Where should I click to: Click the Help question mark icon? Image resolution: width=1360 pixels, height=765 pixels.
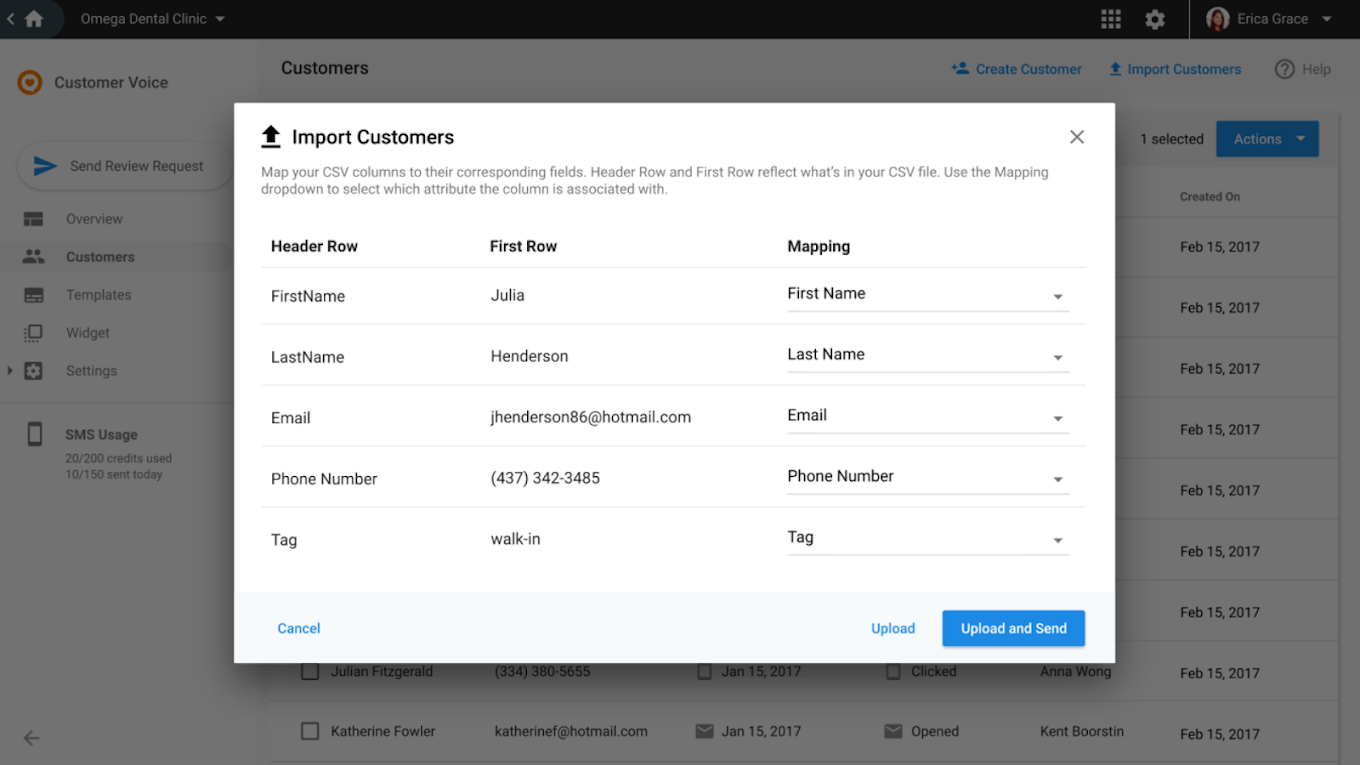(1285, 69)
